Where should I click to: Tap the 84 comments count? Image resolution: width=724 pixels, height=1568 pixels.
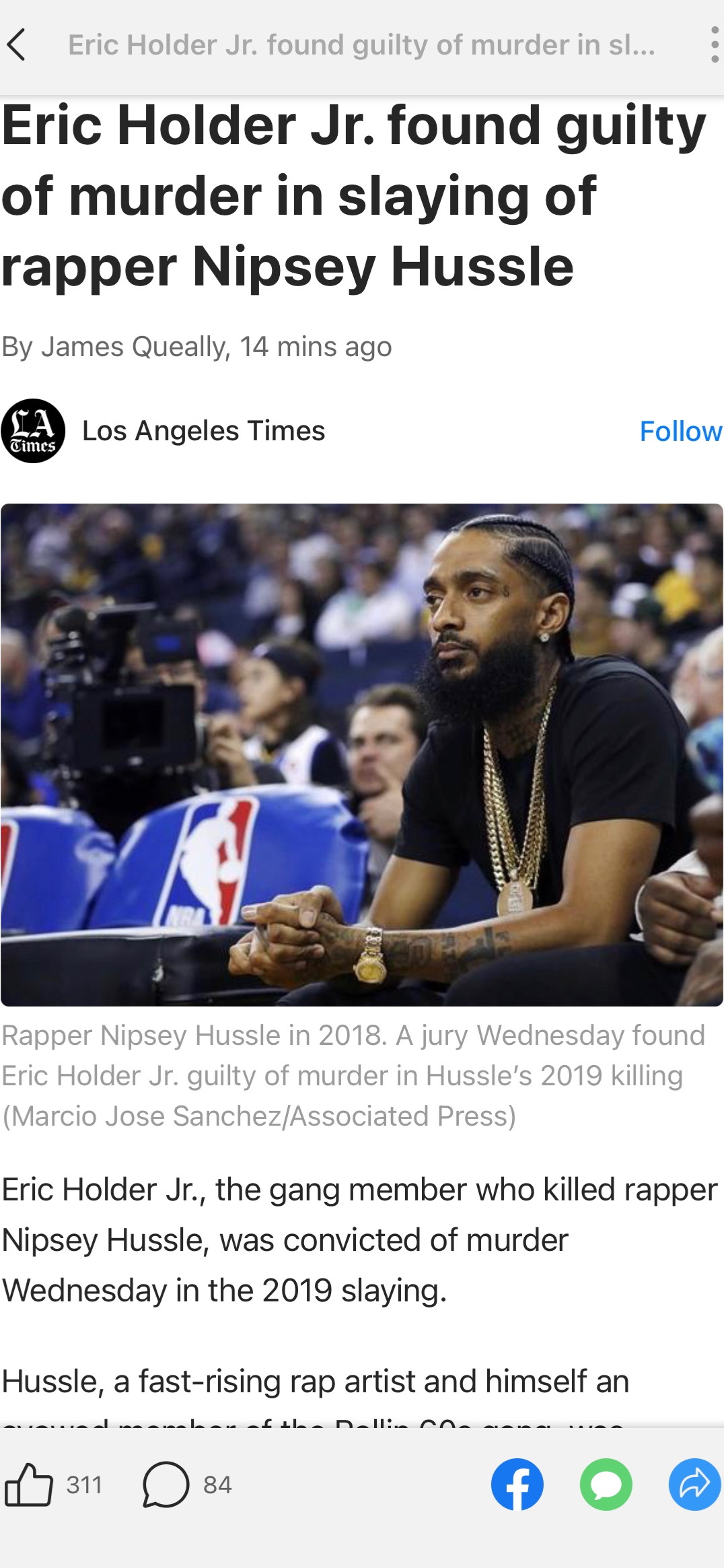(x=217, y=1485)
